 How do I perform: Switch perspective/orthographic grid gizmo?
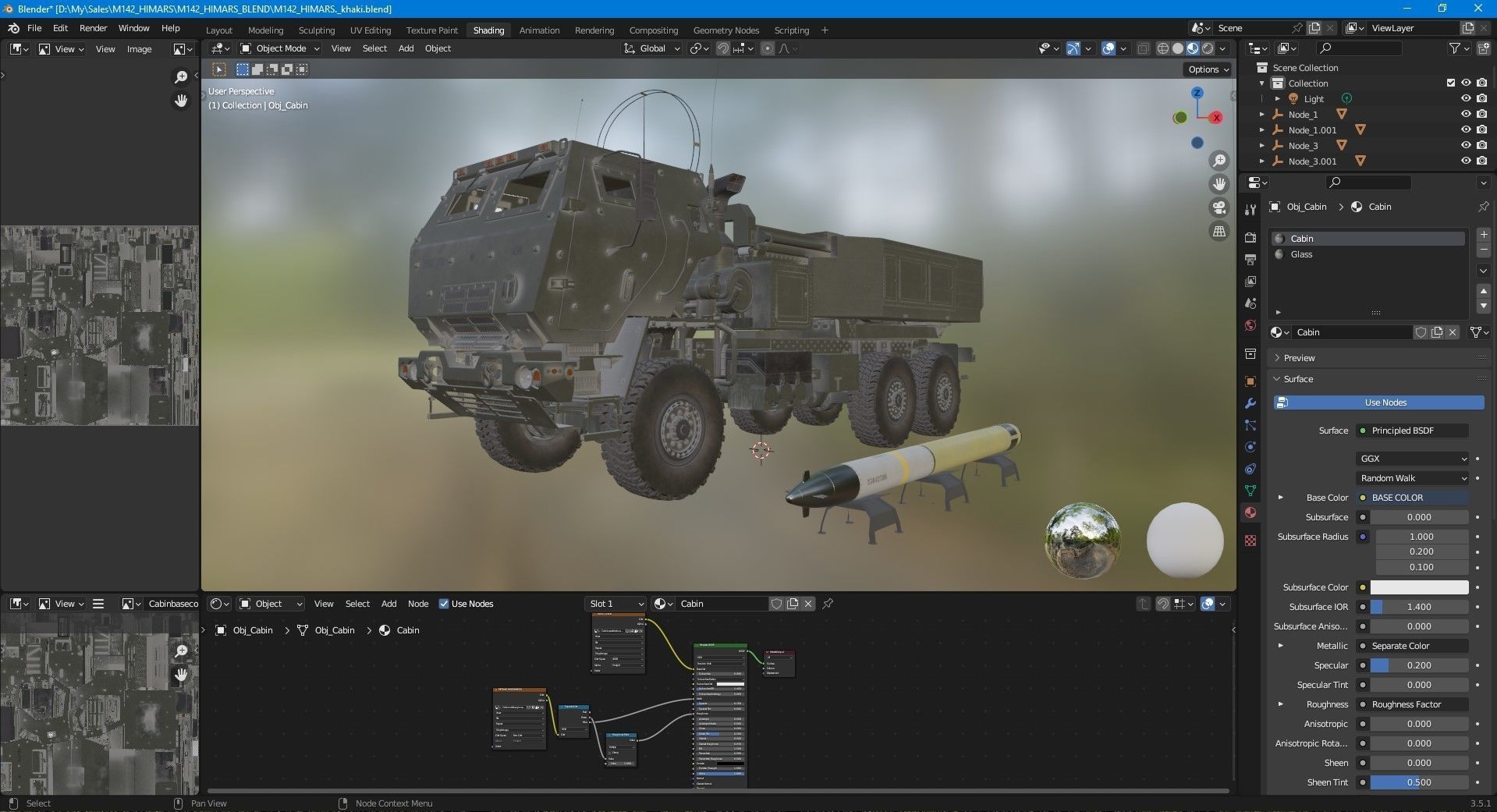click(x=1219, y=231)
